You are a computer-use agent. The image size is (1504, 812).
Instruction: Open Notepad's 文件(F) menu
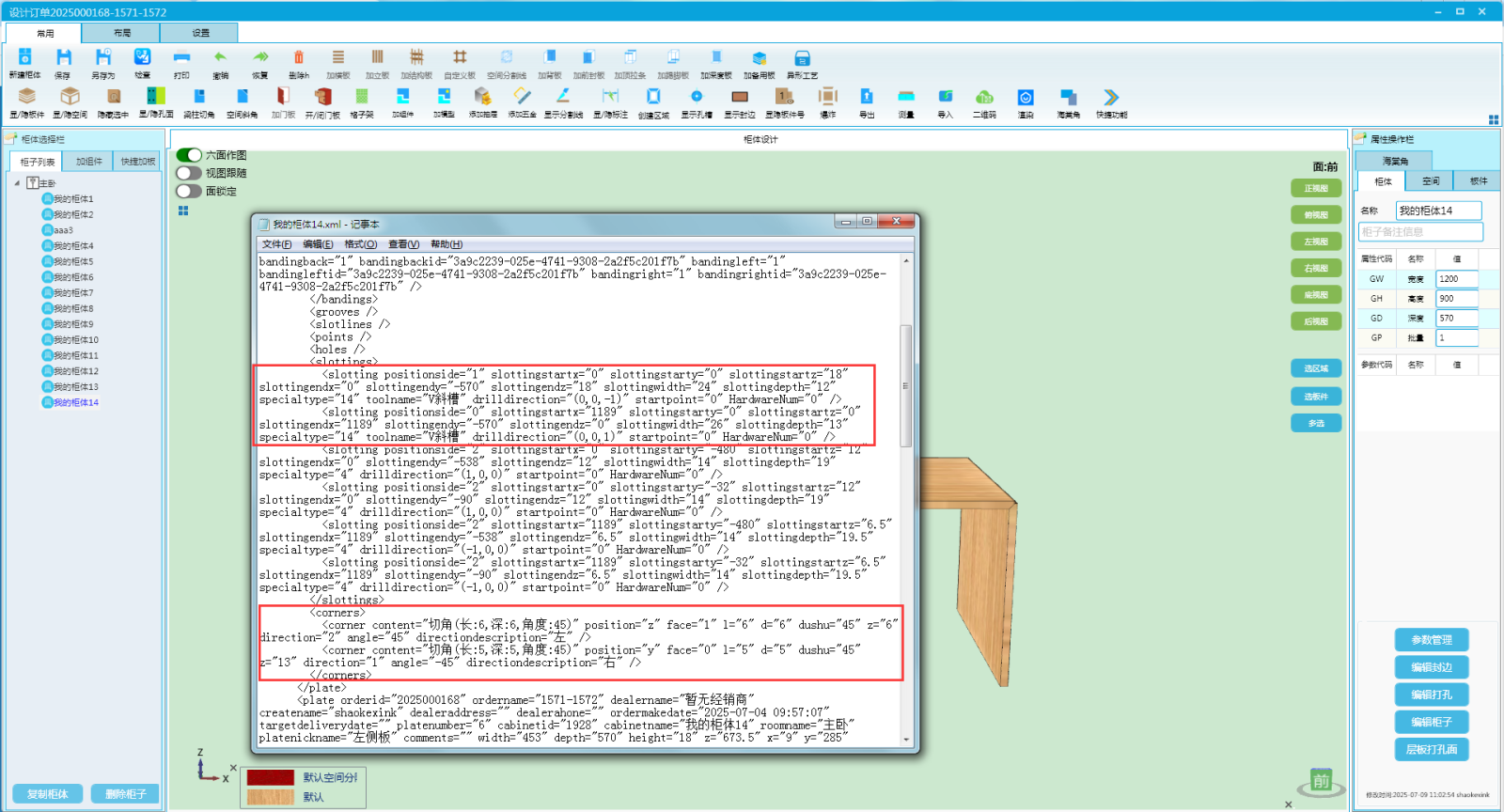point(276,244)
